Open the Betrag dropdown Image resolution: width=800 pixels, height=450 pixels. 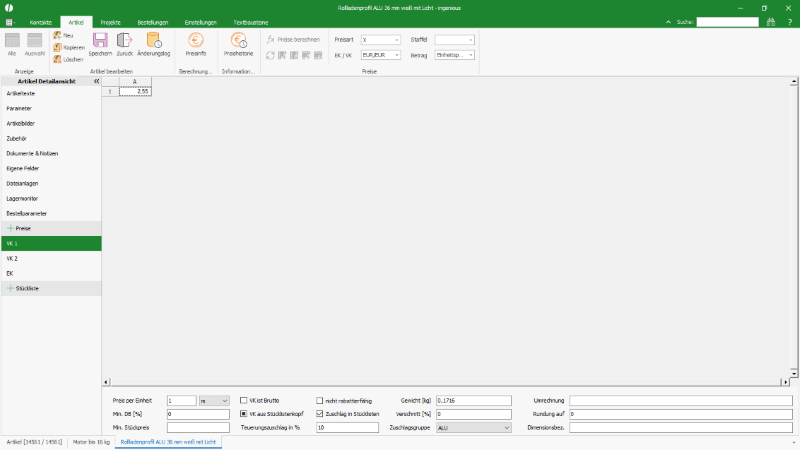(454, 55)
